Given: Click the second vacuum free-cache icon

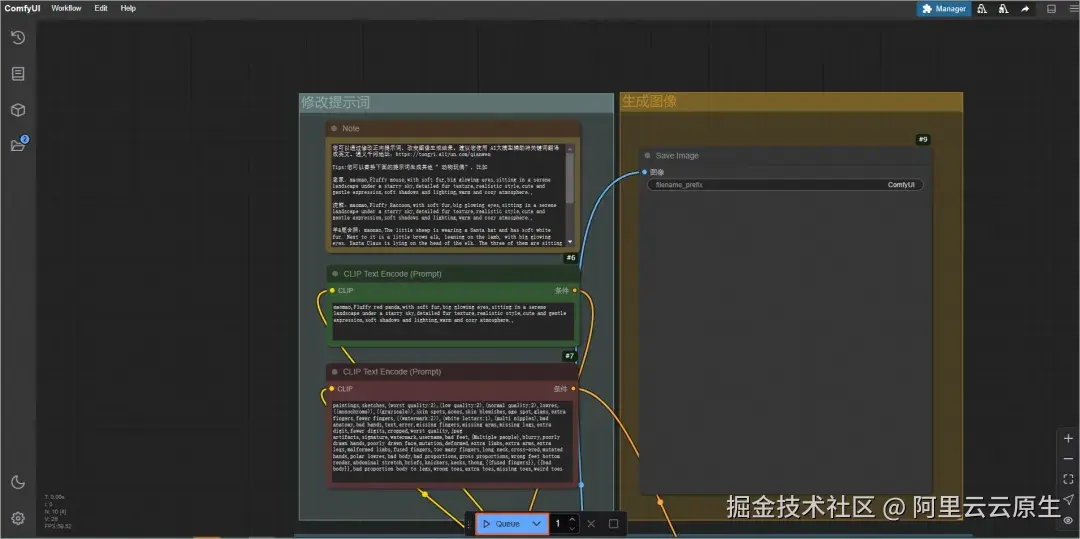Looking at the screenshot, I should coord(1004,9).
